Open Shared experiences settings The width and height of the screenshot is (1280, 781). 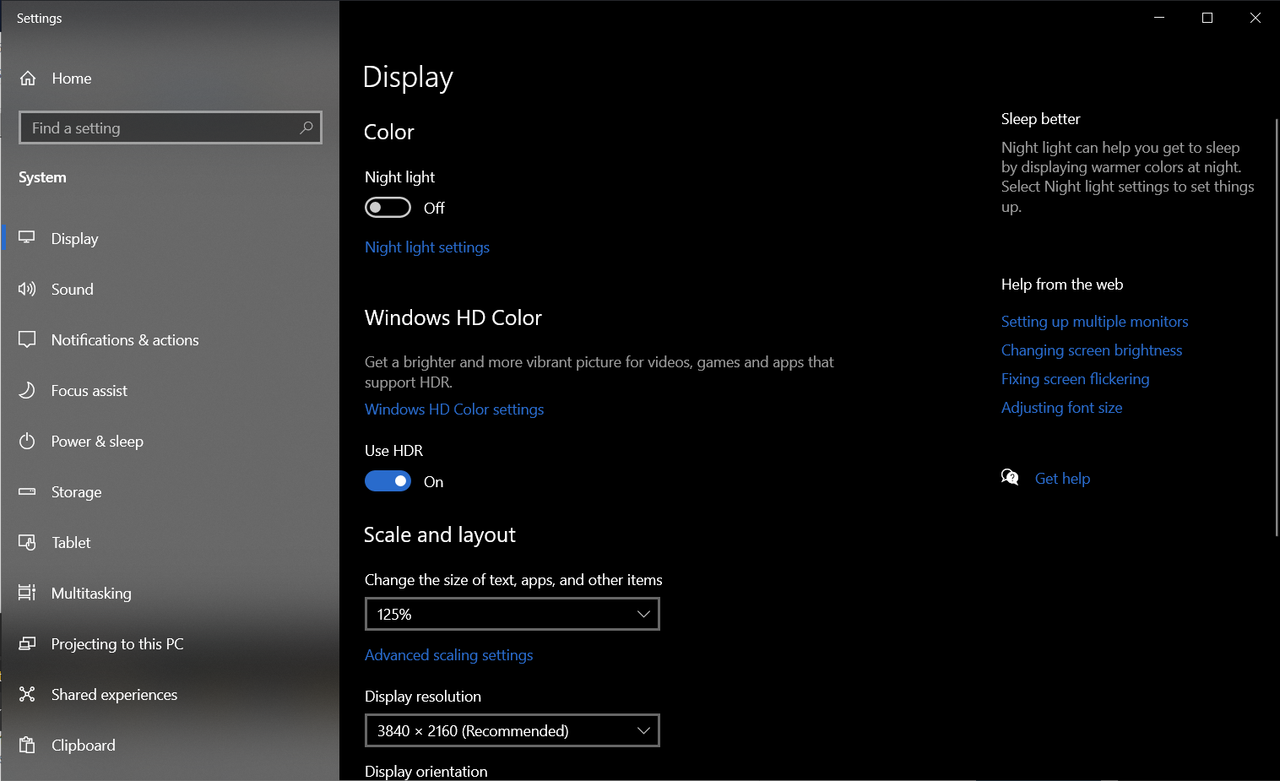[x=170, y=694]
